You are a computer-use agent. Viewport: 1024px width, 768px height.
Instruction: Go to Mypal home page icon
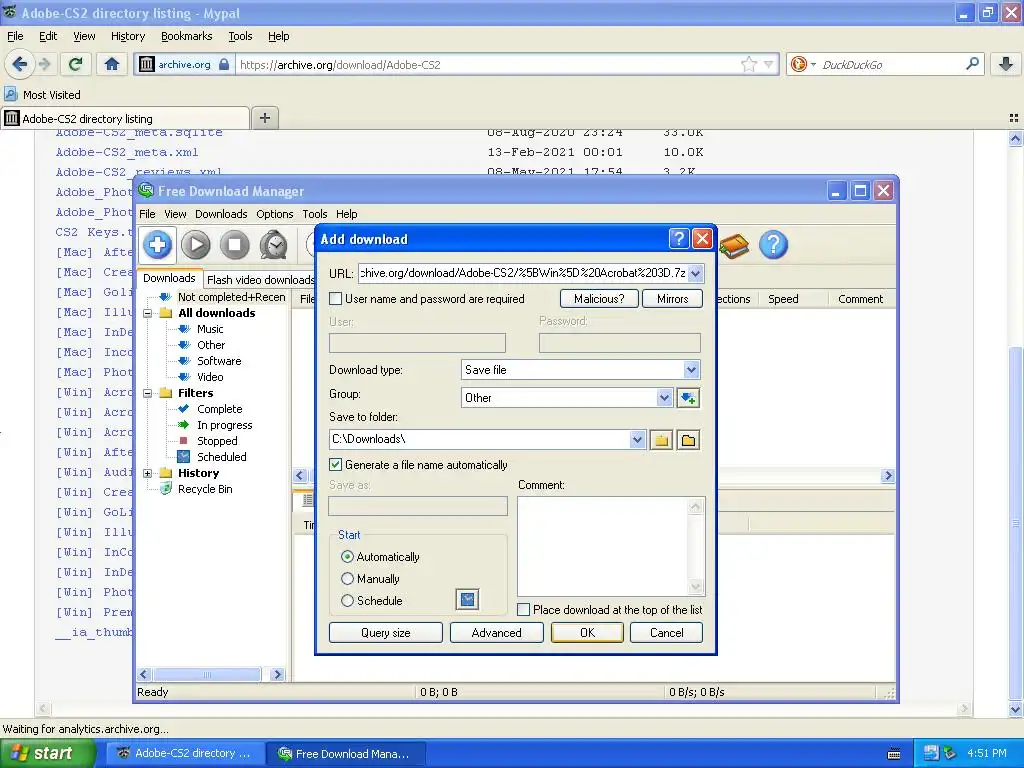[x=112, y=64]
